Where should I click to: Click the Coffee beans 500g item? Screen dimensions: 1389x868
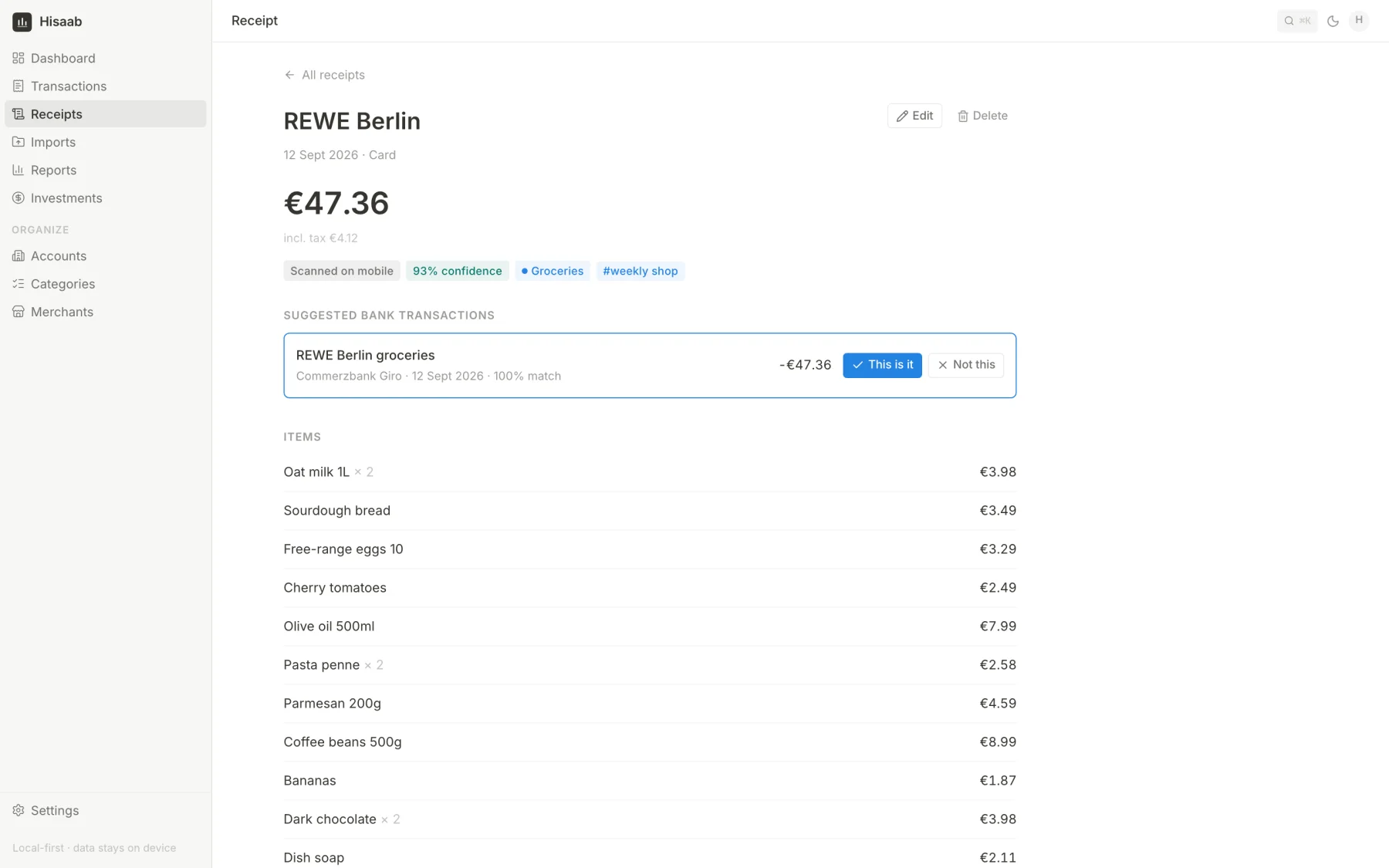(650, 742)
